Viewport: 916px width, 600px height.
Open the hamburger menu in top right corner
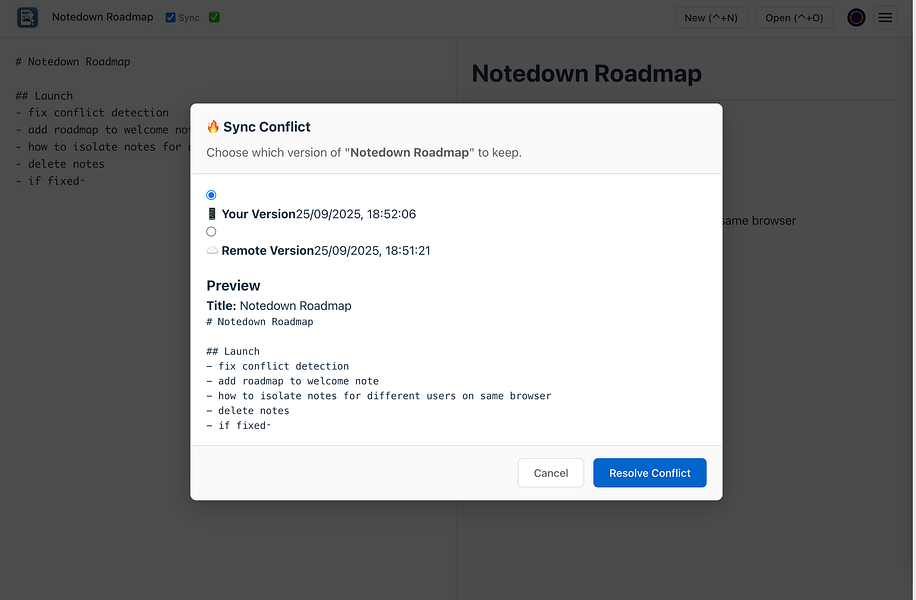pos(886,17)
